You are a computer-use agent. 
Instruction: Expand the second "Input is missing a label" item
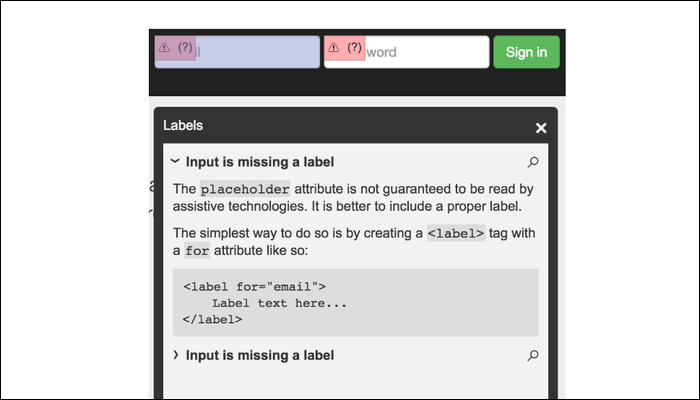[175, 355]
